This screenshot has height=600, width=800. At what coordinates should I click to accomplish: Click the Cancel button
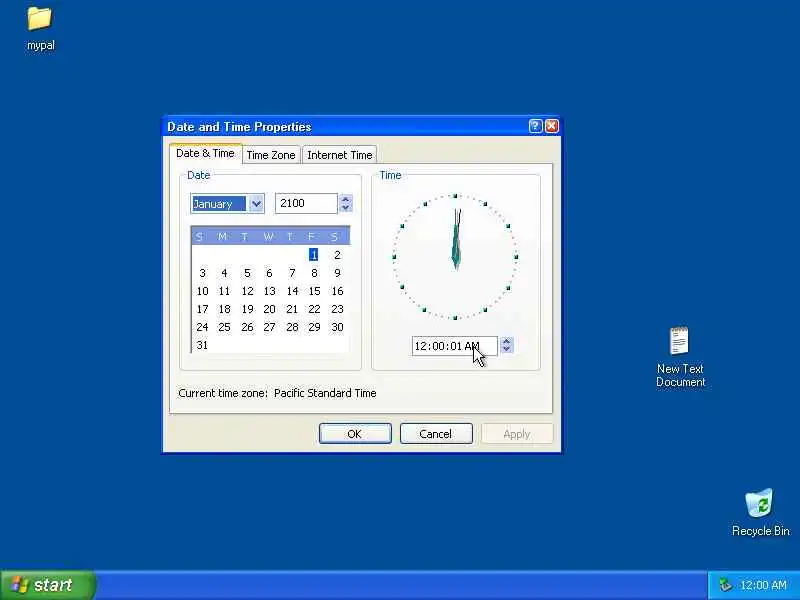coord(436,434)
